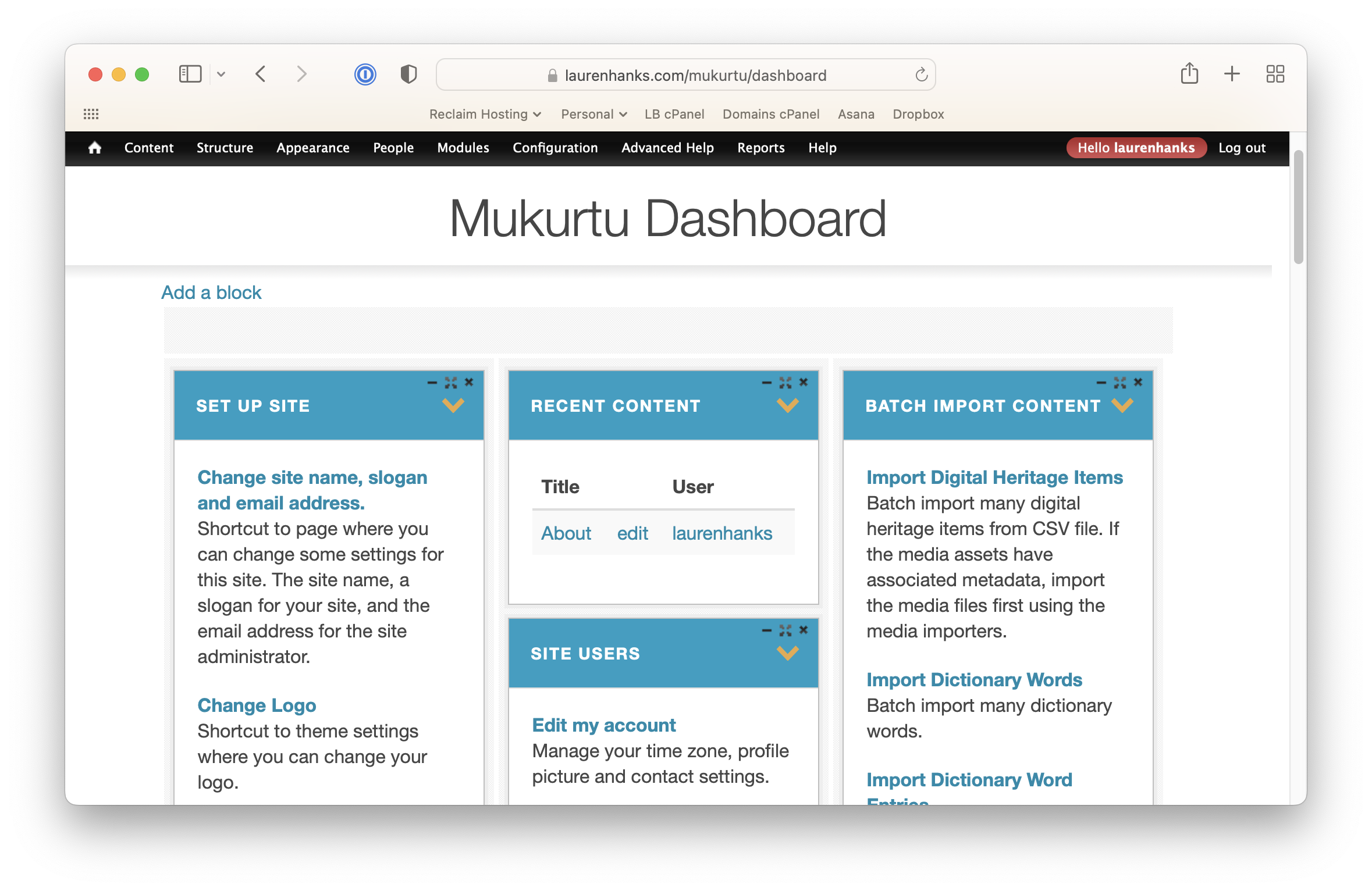Close the Batch Import Content block
Image resolution: width=1372 pixels, height=891 pixels.
[x=1138, y=382]
